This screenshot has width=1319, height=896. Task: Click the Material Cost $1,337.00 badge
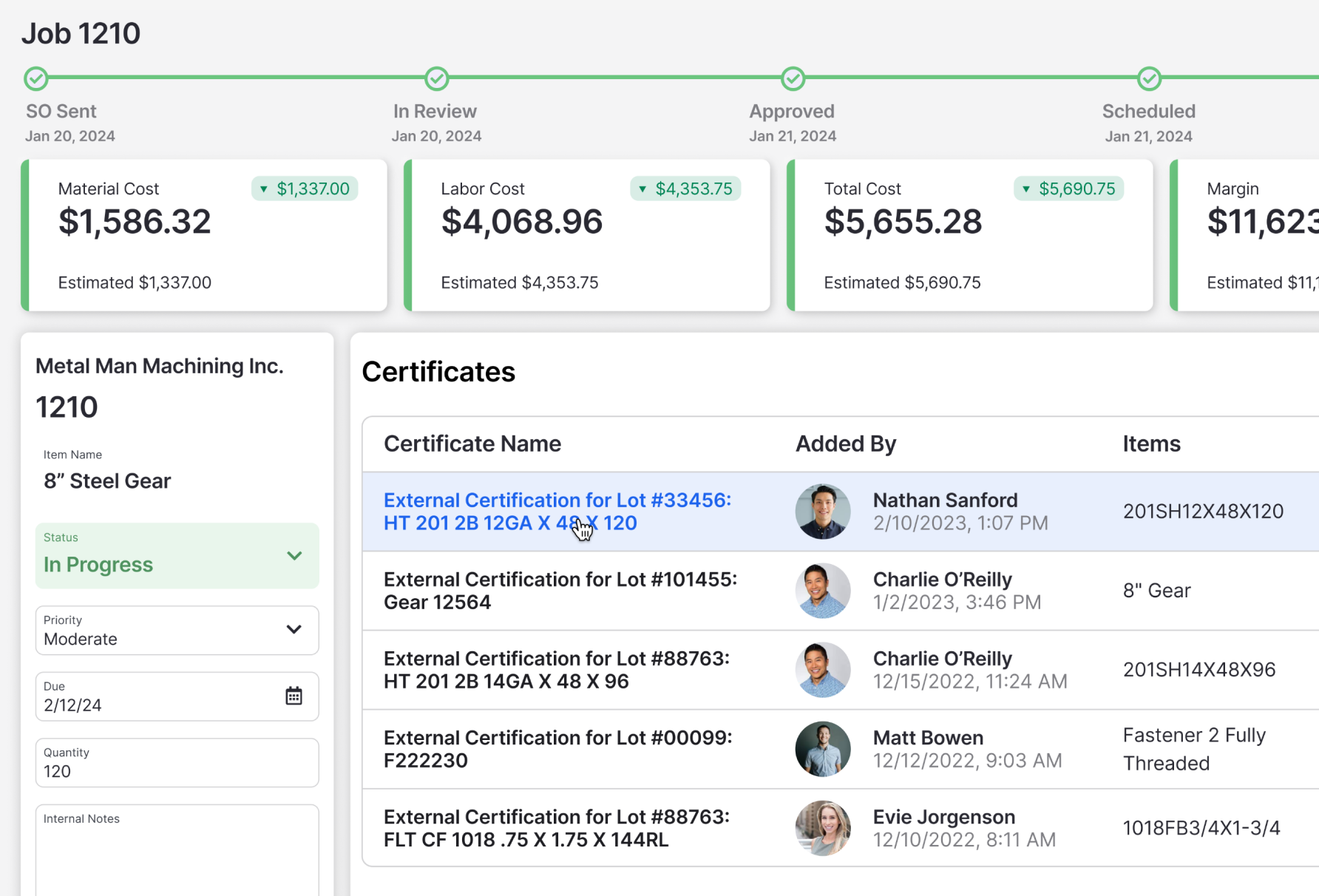(x=305, y=189)
